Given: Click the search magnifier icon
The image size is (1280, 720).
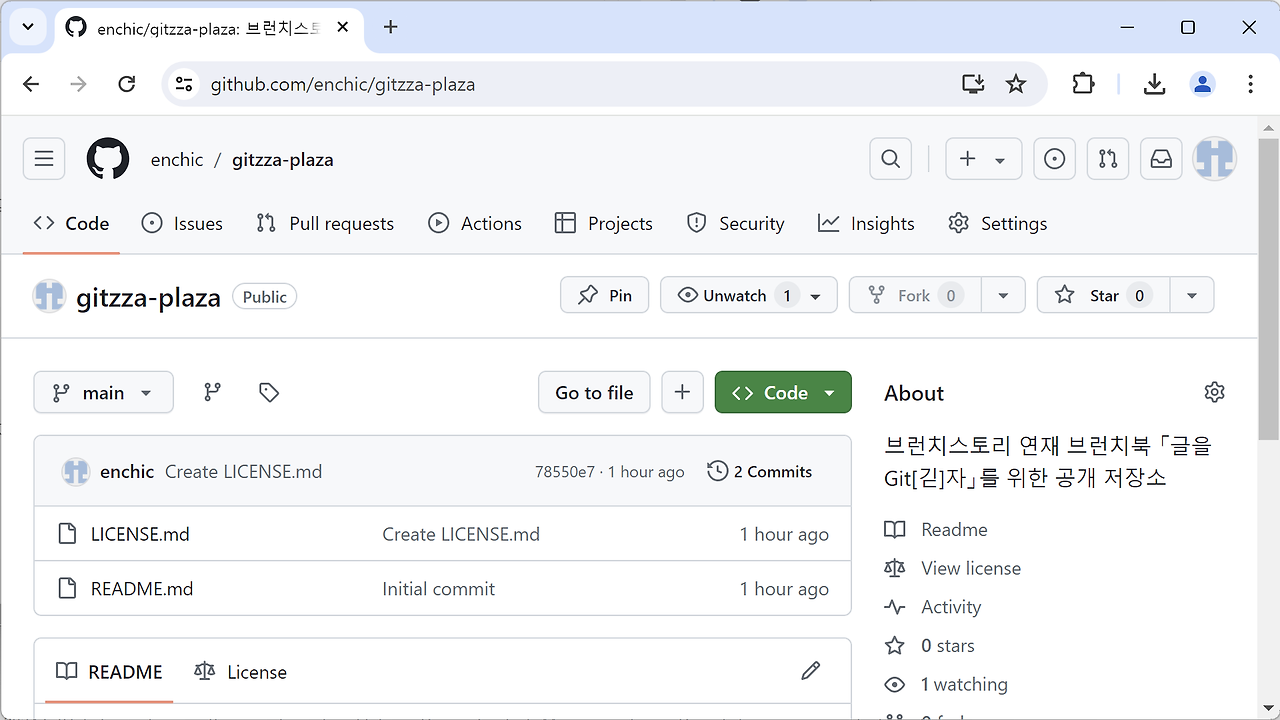Looking at the screenshot, I should (890, 159).
